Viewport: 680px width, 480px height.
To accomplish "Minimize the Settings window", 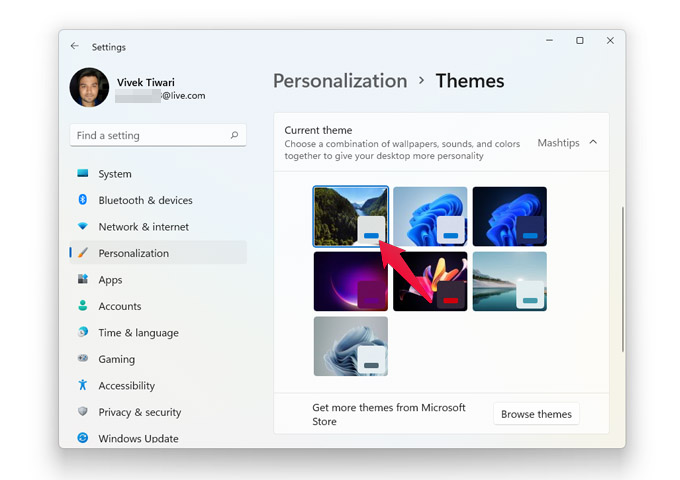I will click(x=549, y=40).
